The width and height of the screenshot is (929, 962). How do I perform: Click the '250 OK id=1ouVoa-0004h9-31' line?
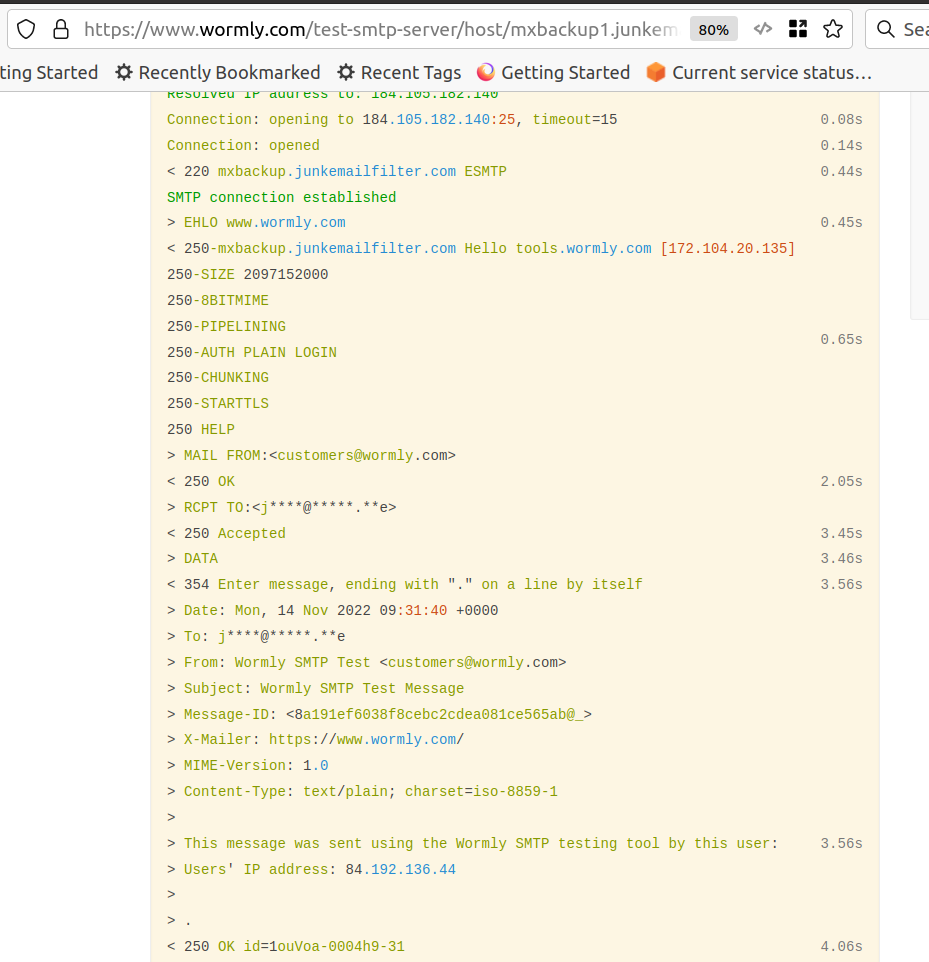286,947
